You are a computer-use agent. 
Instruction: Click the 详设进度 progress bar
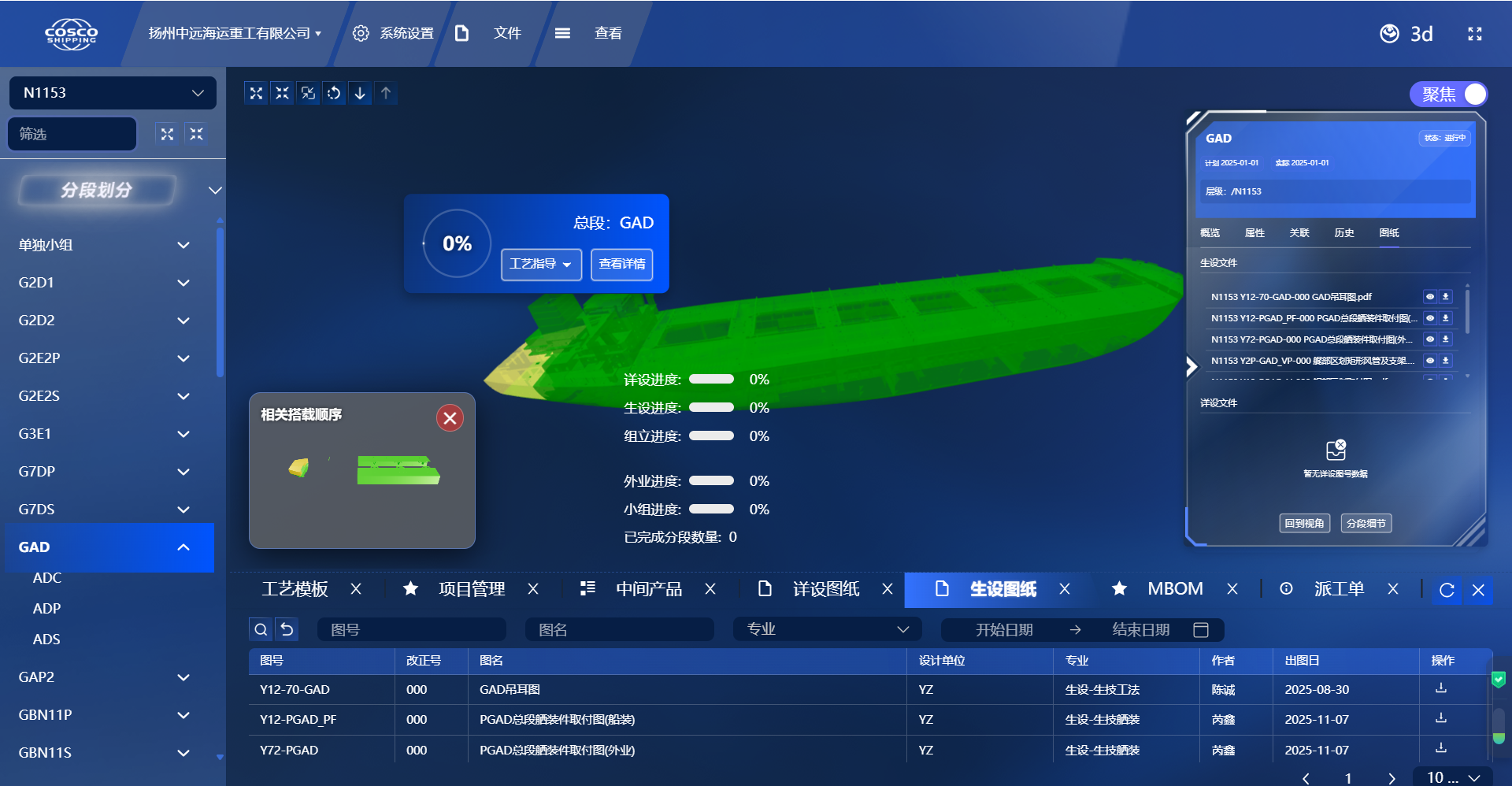[711, 380]
